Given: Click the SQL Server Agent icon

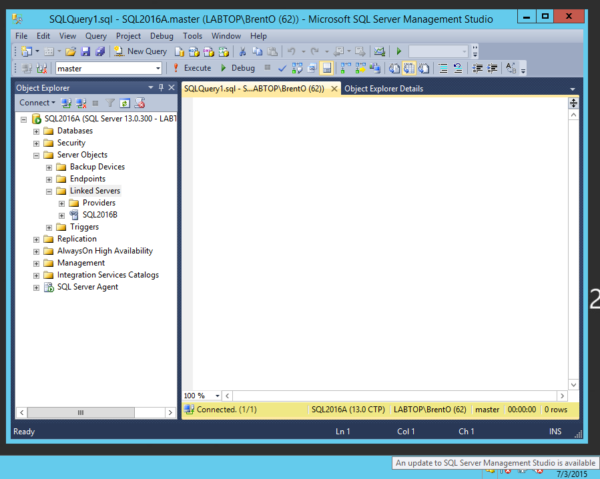Looking at the screenshot, I should [x=49, y=287].
